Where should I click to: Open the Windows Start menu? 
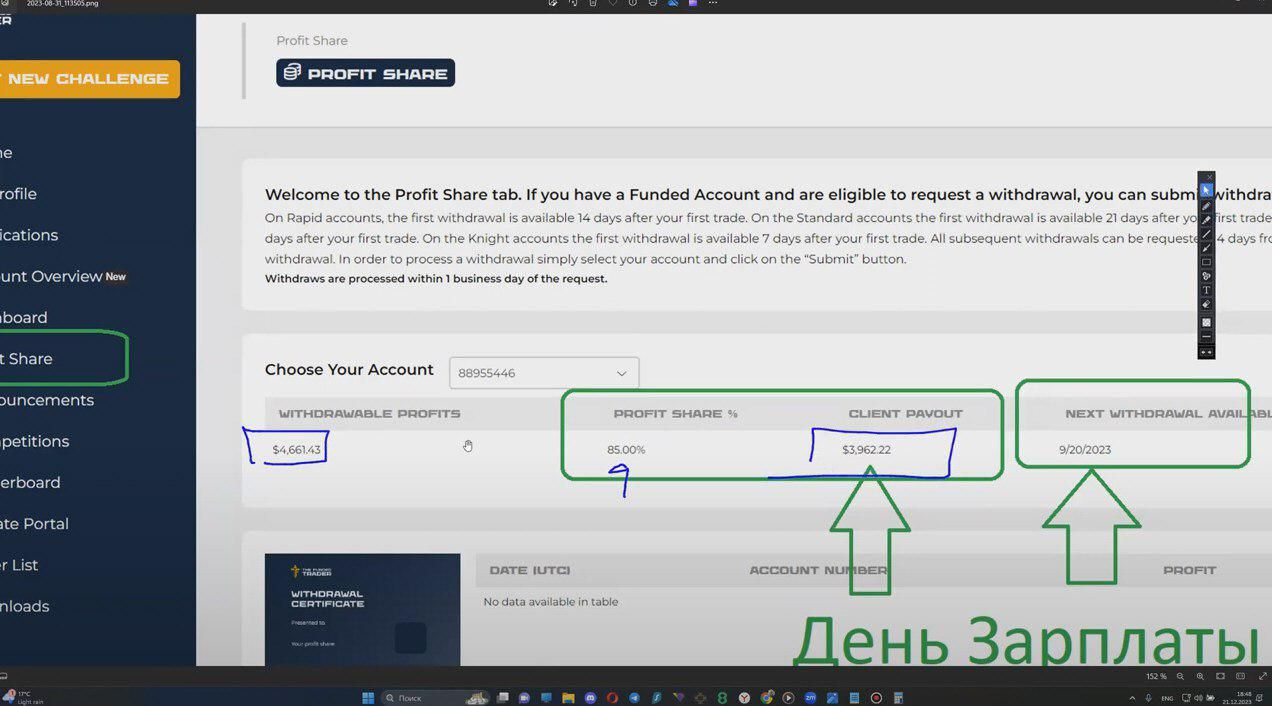[x=368, y=698]
